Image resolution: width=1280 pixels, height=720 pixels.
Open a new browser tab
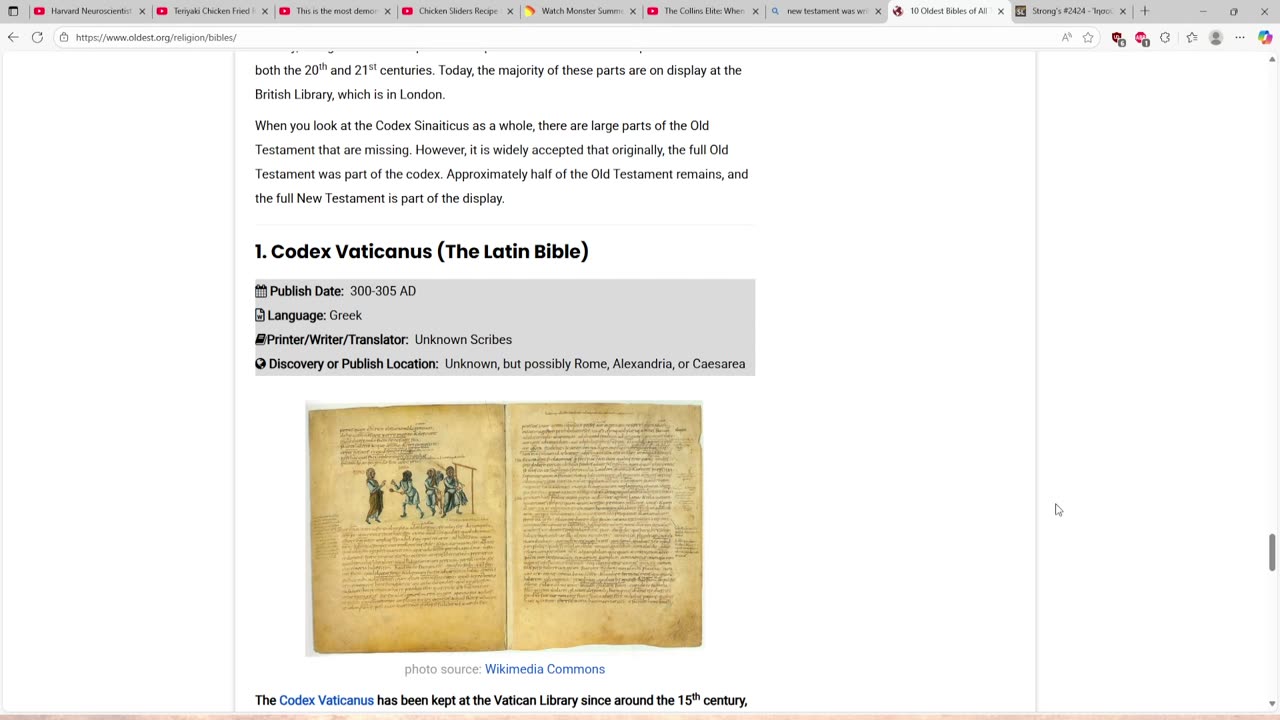[x=1145, y=11]
